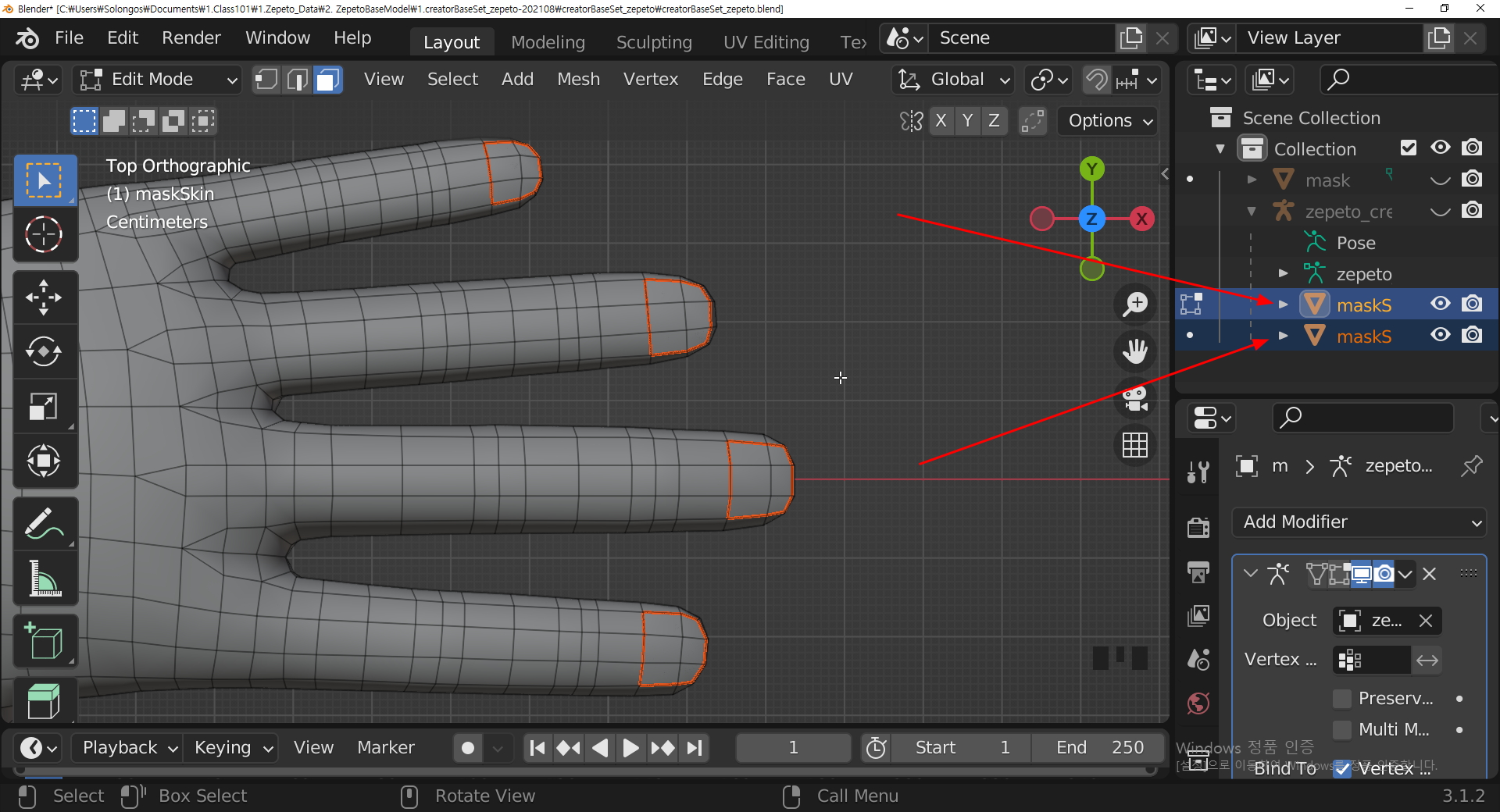Viewport: 1500px width, 812px height.
Task: Open the Tool properties tab
Action: tap(1198, 472)
